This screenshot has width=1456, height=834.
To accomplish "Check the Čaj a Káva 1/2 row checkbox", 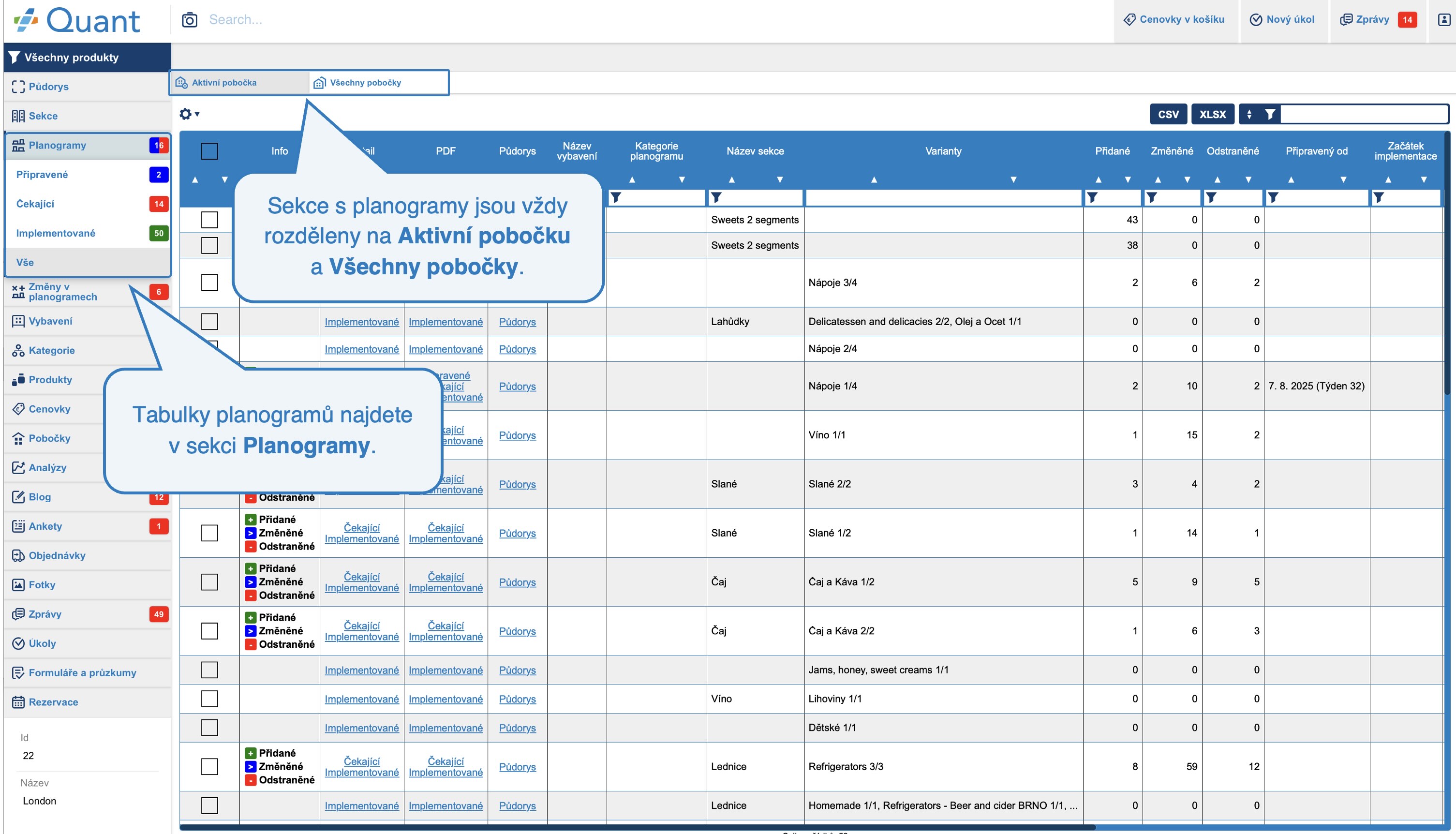I will [x=209, y=582].
